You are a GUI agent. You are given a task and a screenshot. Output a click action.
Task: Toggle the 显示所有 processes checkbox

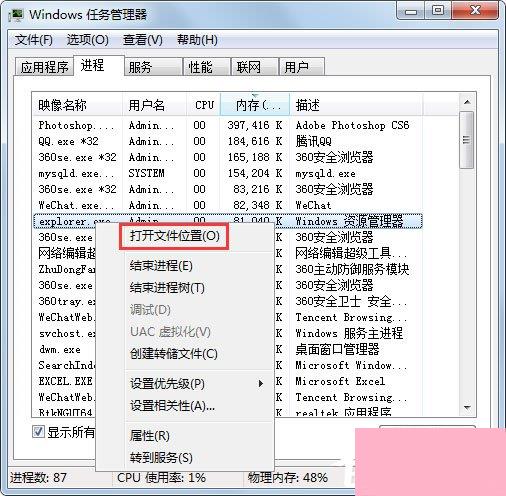click(38, 432)
